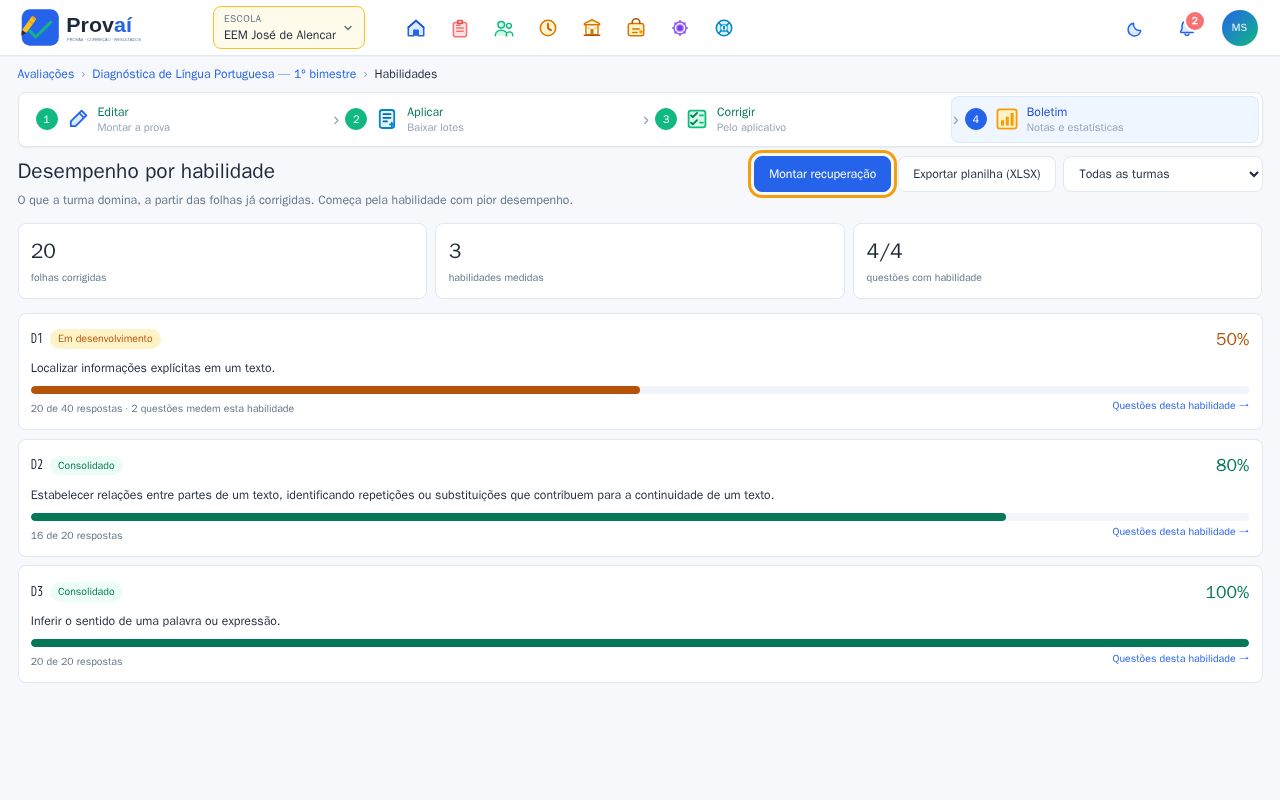Open notifications bell with badge 2

(x=1187, y=28)
